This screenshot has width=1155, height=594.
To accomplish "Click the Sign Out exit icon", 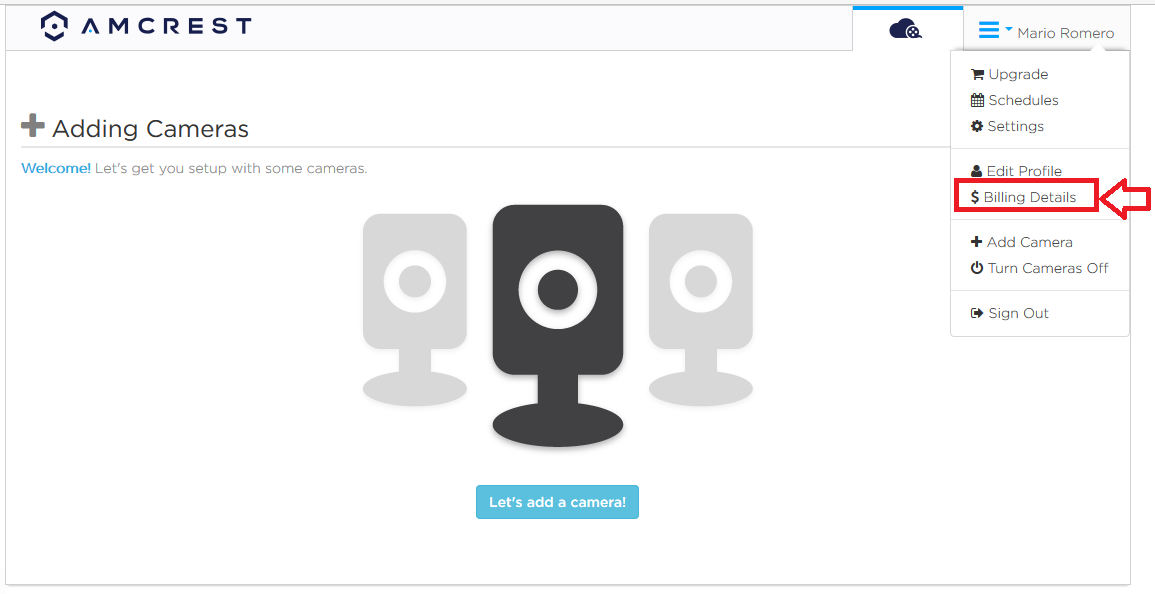I will pos(977,313).
